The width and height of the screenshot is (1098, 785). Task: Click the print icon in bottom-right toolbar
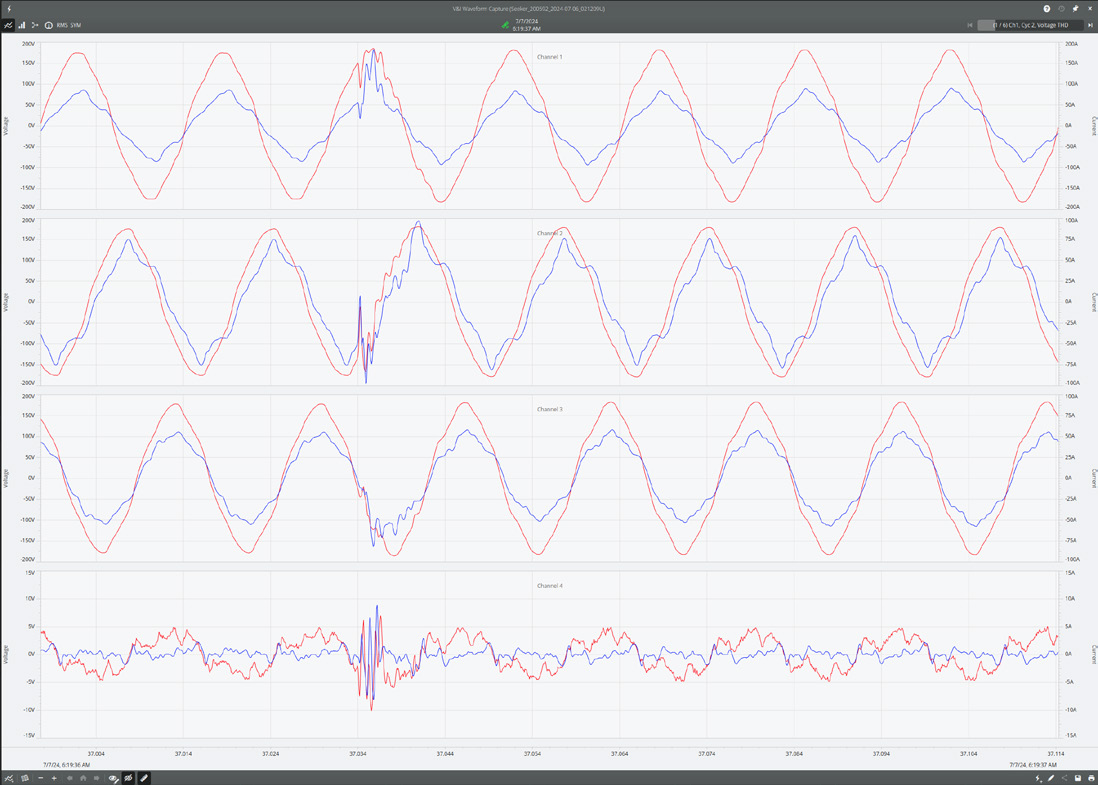tap(1091, 778)
